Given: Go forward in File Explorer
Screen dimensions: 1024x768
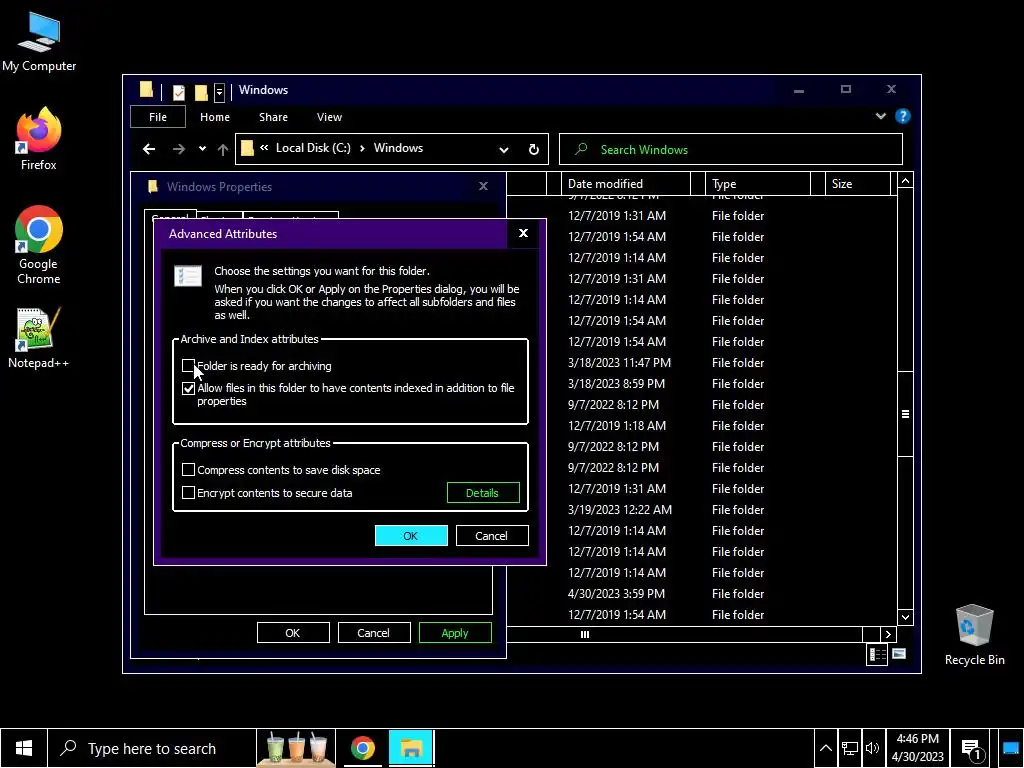Looking at the screenshot, I should click(x=178, y=149).
